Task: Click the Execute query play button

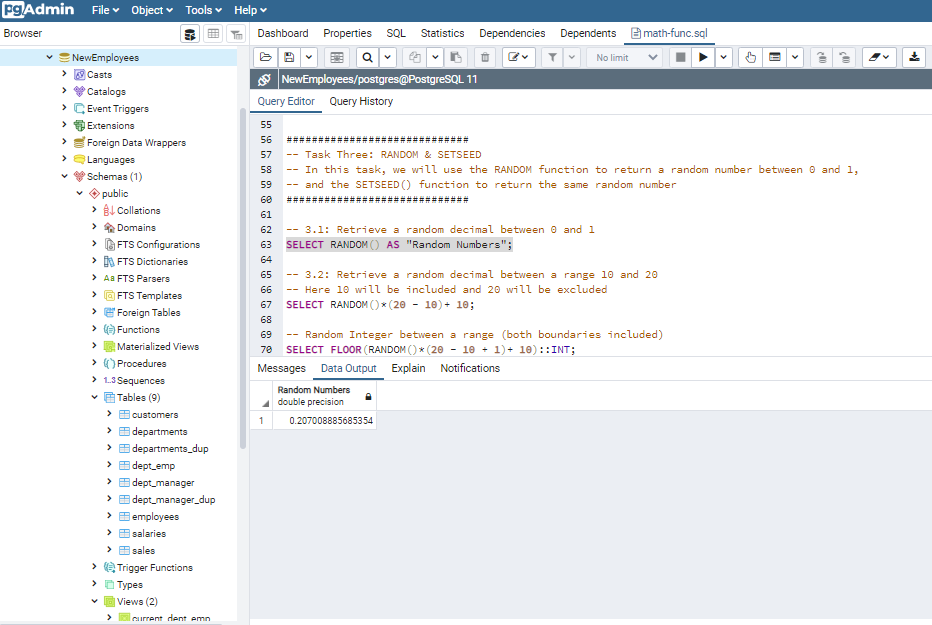Action: click(704, 58)
